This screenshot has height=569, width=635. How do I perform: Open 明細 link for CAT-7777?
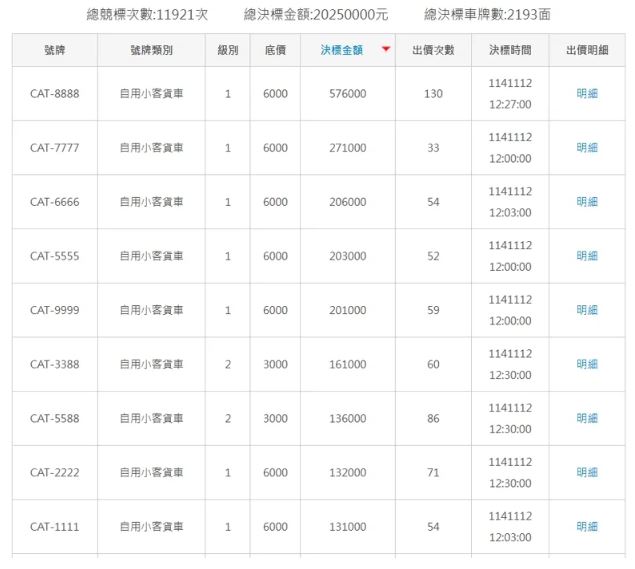click(x=587, y=148)
